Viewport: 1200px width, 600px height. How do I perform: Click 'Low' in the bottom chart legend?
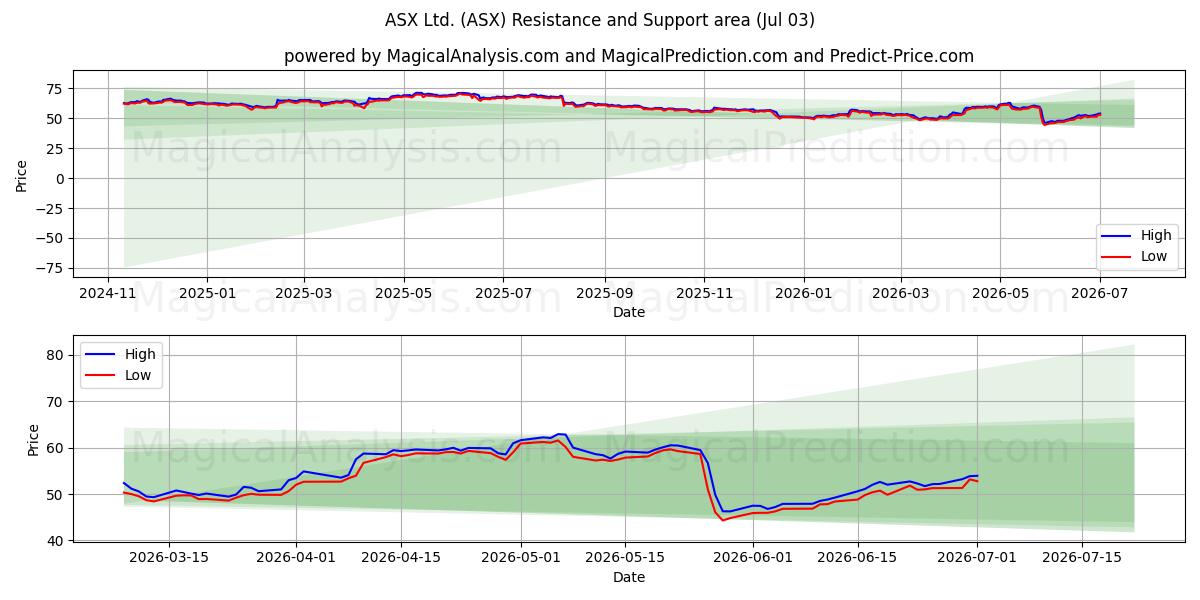pyautogui.click(x=138, y=374)
